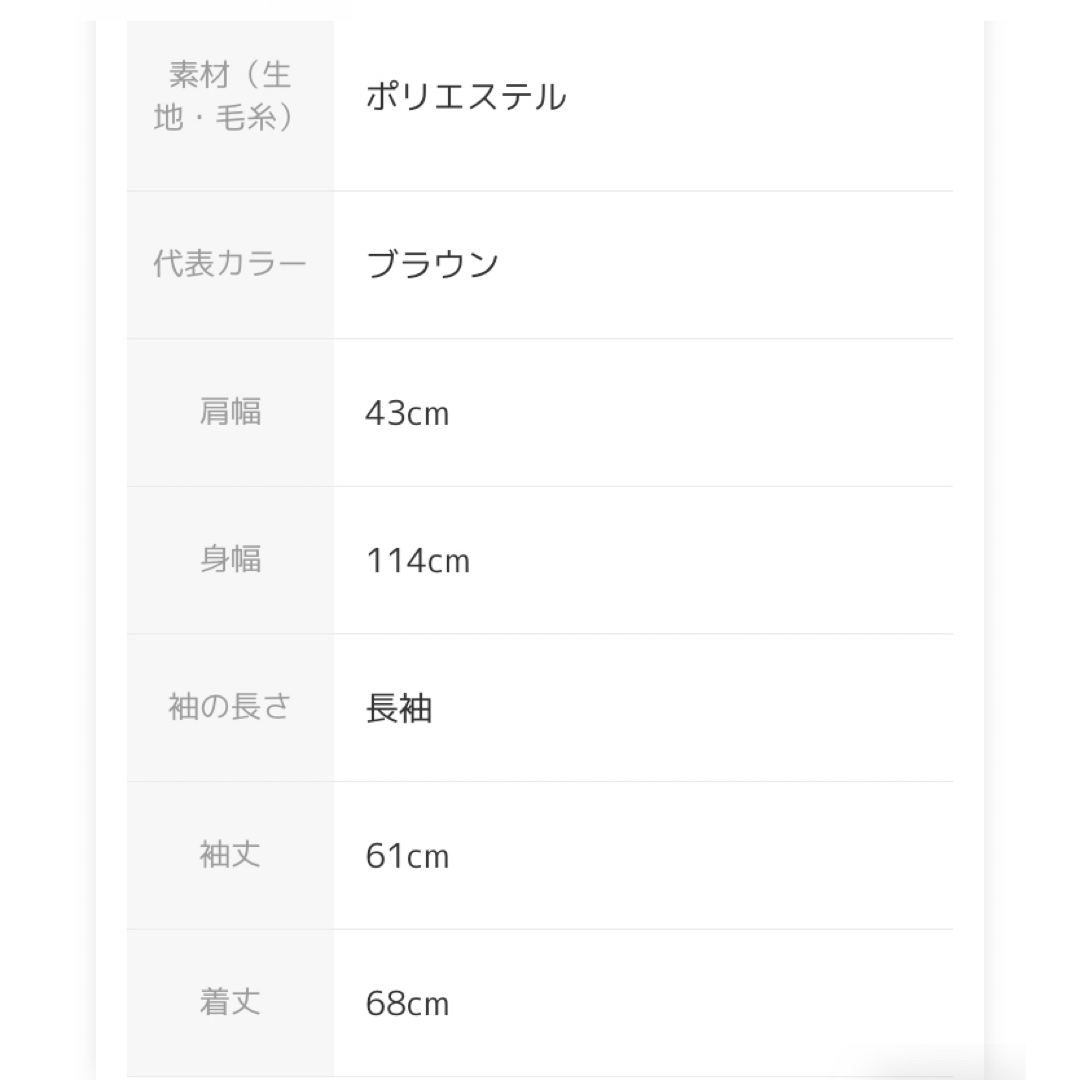Click the 114cm body width value

point(417,561)
